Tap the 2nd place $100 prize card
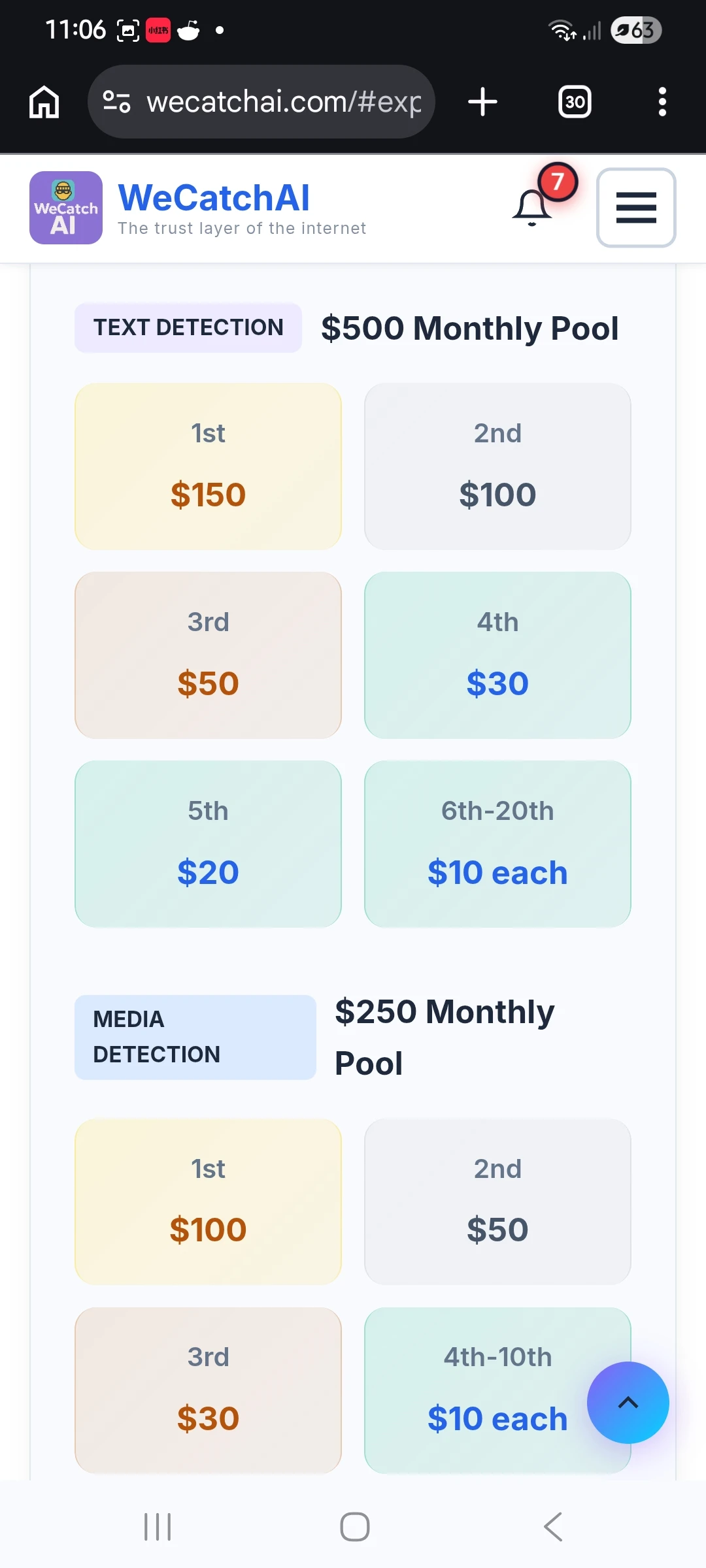 [x=497, y=466]
